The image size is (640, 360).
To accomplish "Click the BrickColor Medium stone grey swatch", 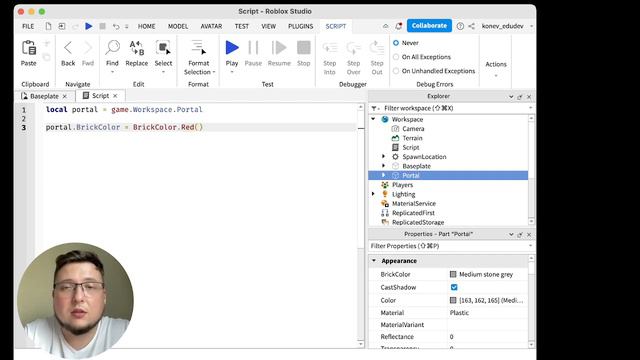I will [x=453, y=274].
